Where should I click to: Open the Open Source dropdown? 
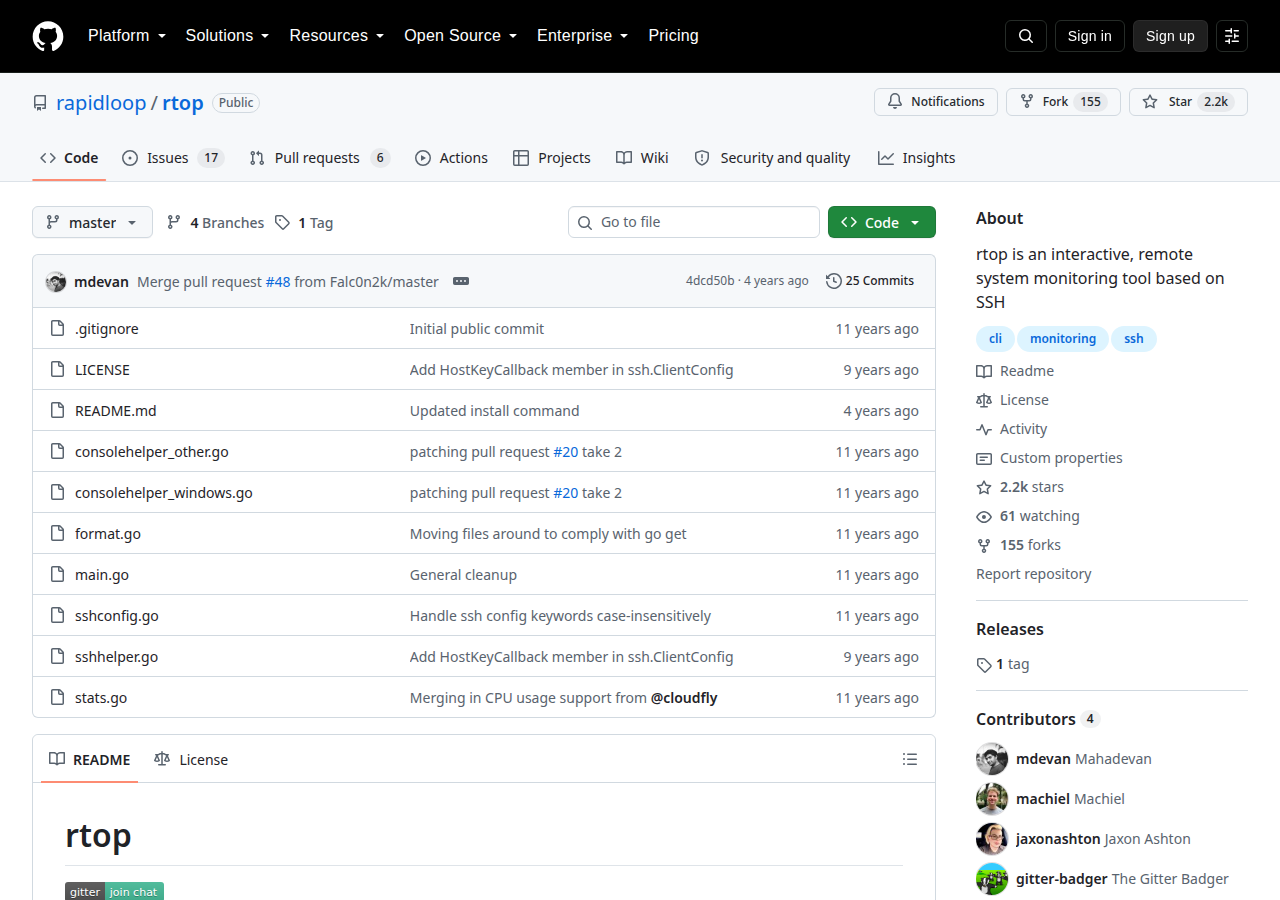(461, 36)
